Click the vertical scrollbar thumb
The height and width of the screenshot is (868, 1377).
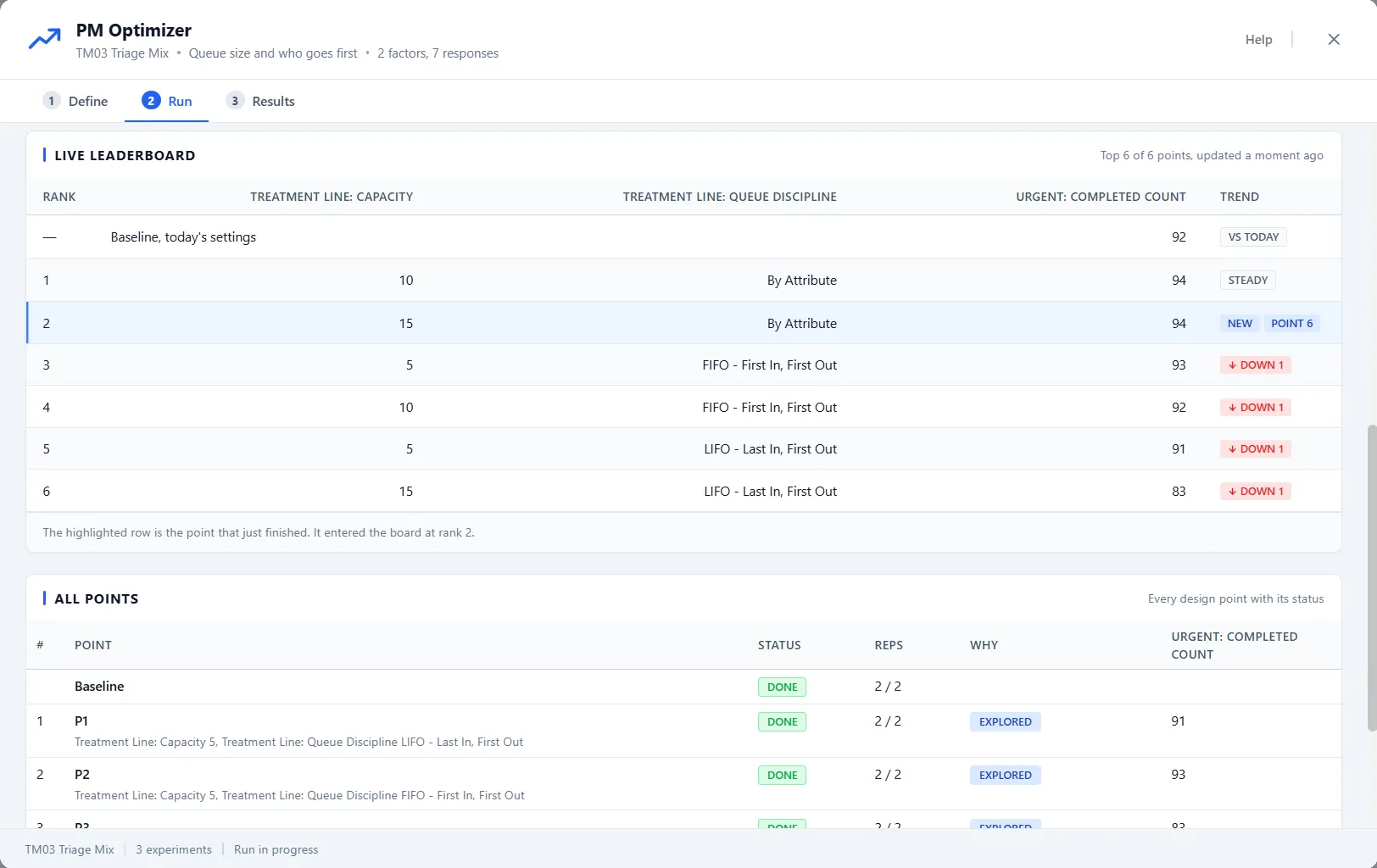click(1372, 578)
